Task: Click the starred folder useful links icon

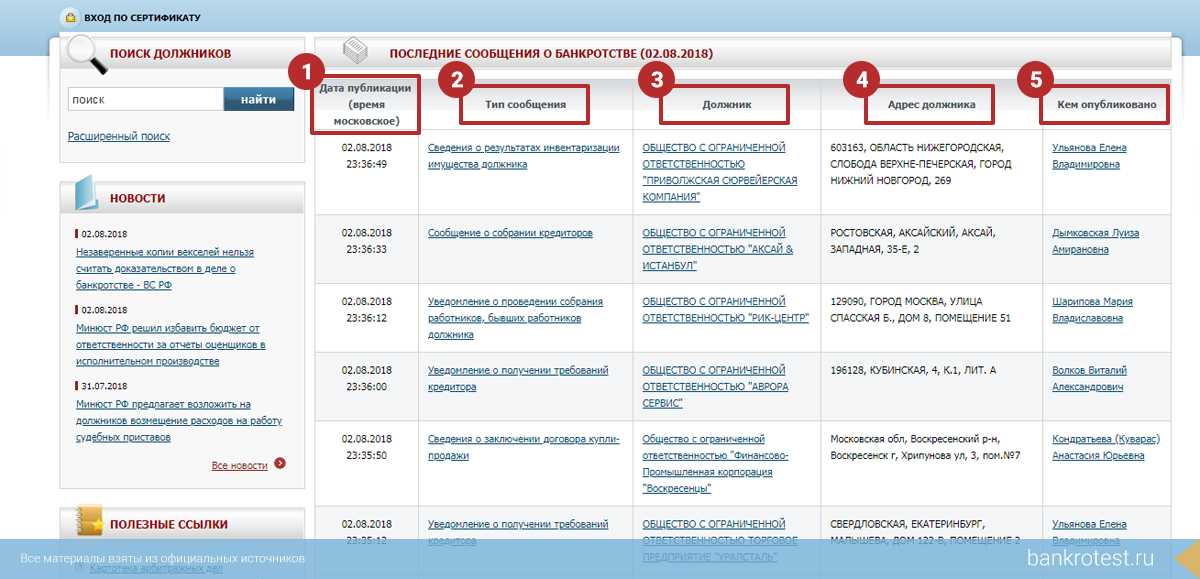Action: 88,521
